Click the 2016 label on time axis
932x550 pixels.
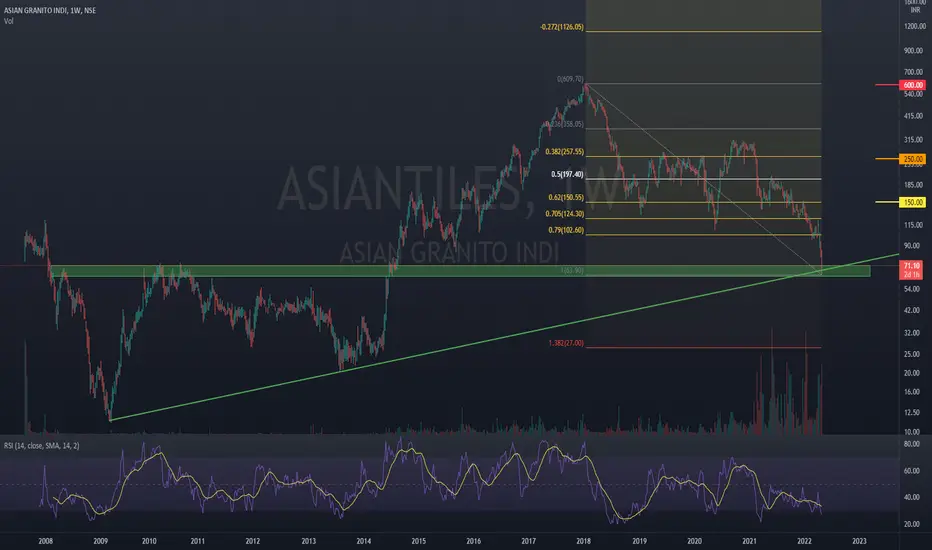coord(473,541)
